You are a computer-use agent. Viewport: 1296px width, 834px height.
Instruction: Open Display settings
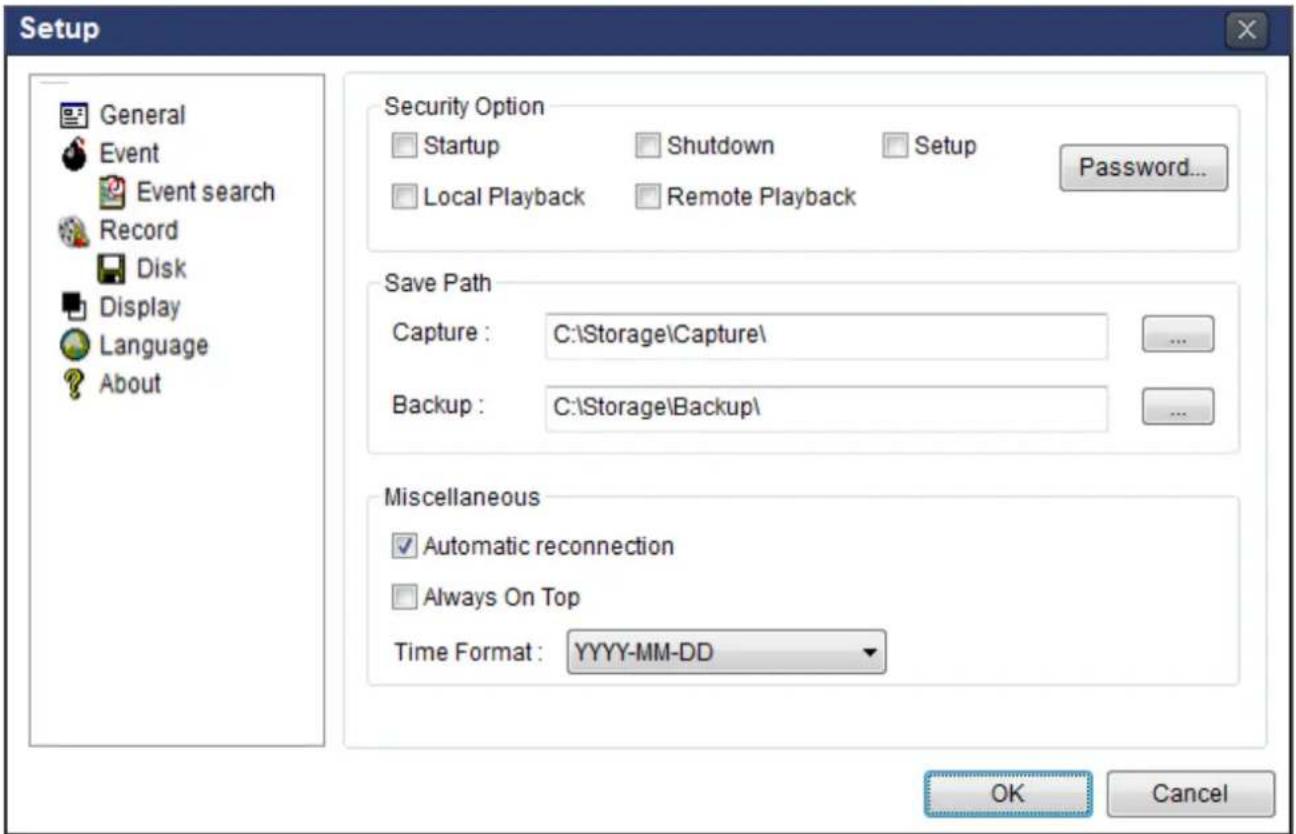pyautogui.click(x=140, y=307)
